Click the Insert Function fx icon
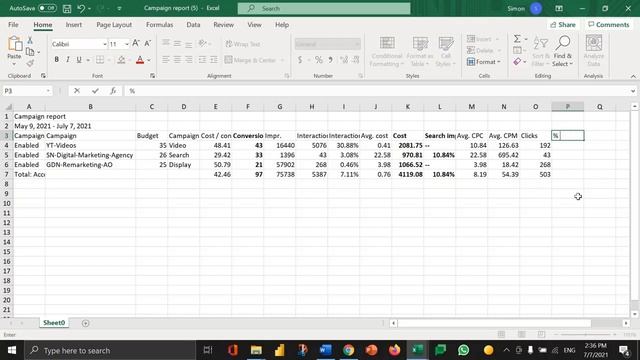This screenshot has height=360, width=640. [113, 91]
